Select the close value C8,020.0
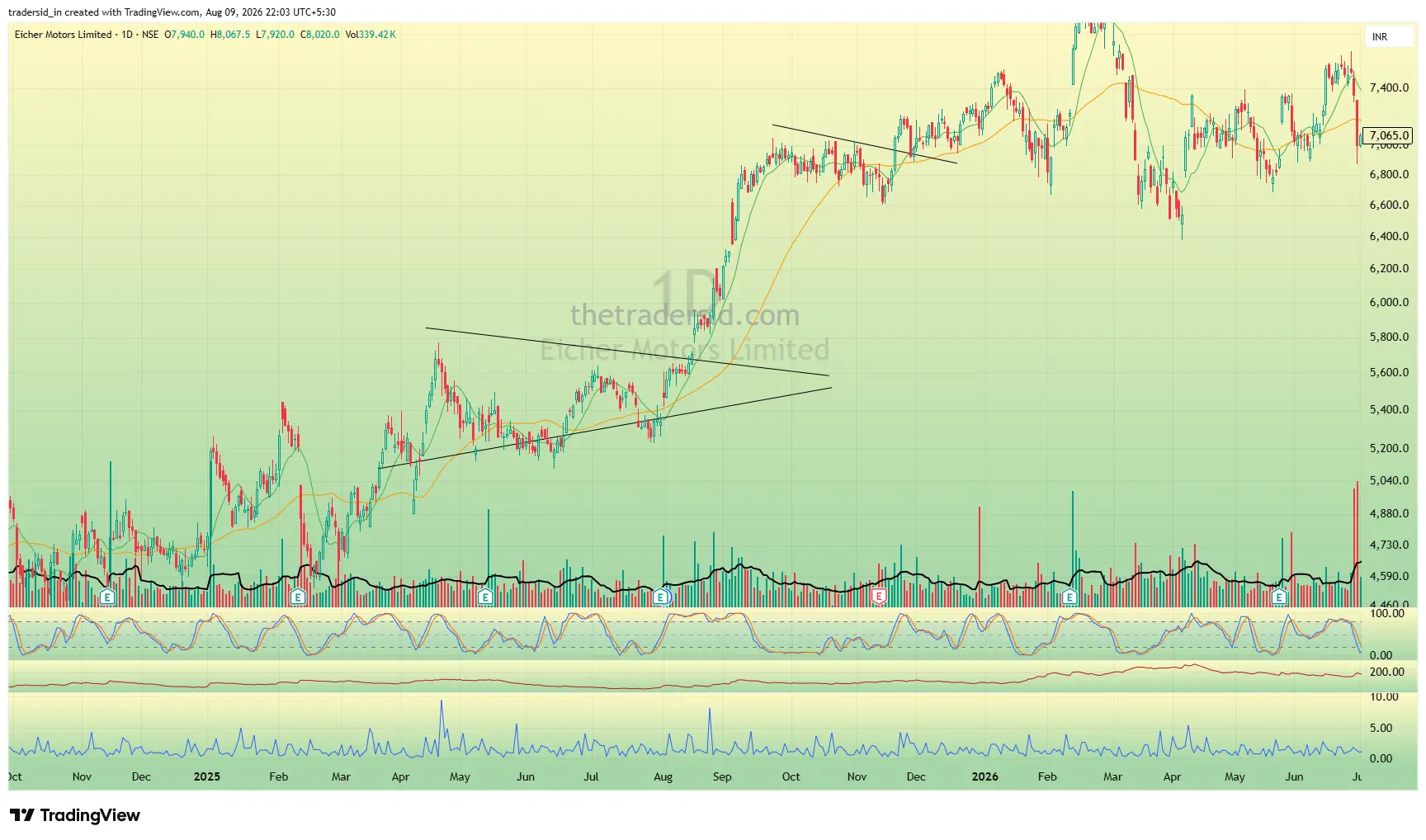 tap(320, 35)
